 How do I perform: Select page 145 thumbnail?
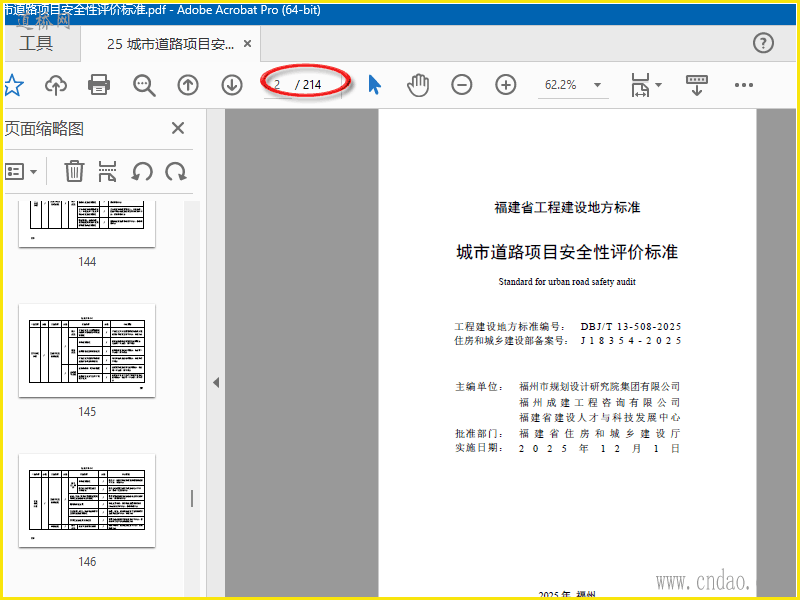[x=87, y=351]
